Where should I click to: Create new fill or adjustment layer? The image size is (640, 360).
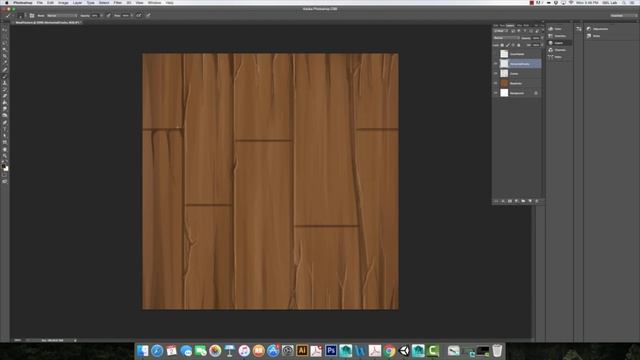pos(516,201)
